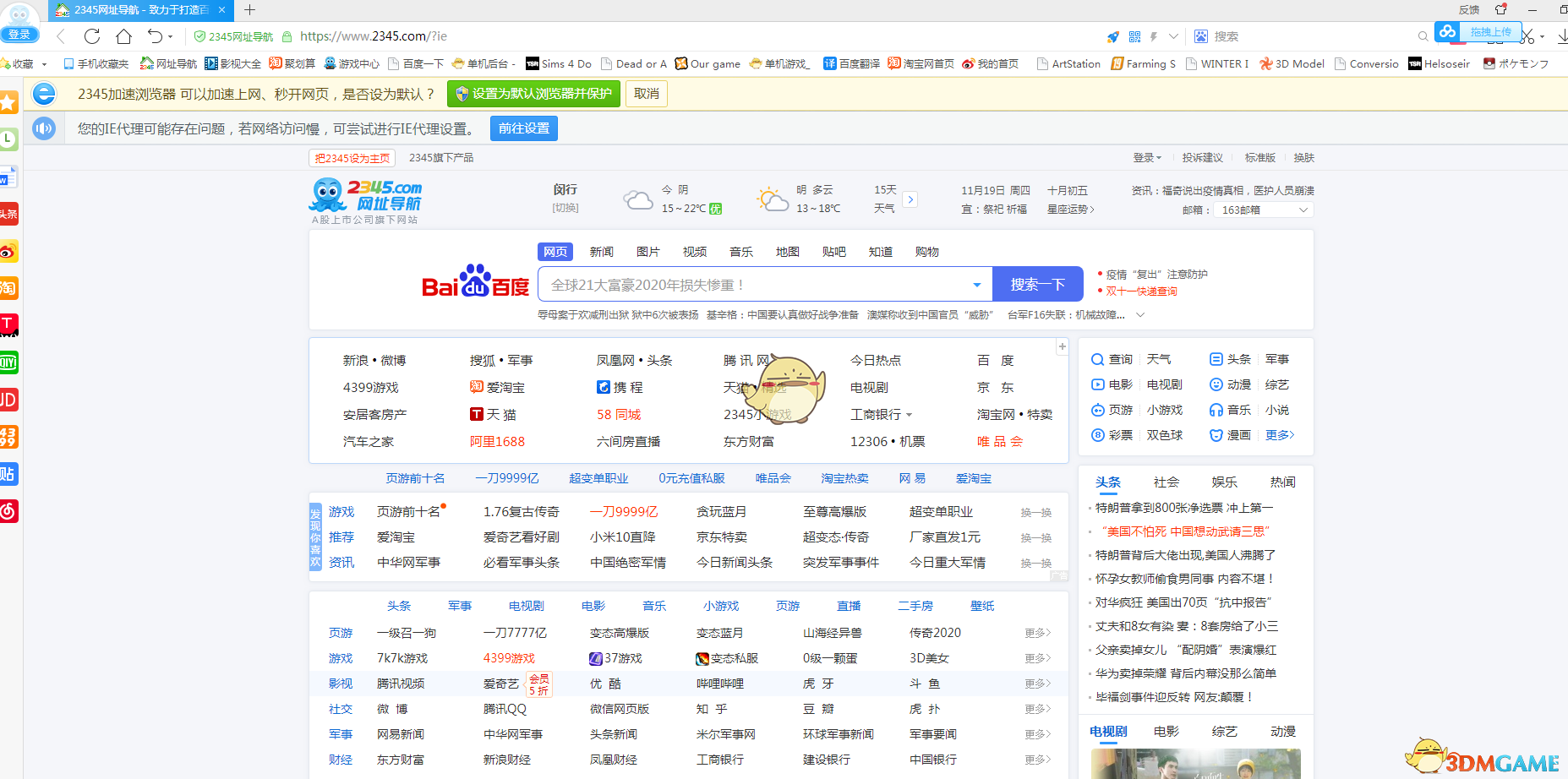The height and width of the screenshot is (779, 1568).
Task: Expand the 工商银行 links dropdown arrow
Action: 910,414
